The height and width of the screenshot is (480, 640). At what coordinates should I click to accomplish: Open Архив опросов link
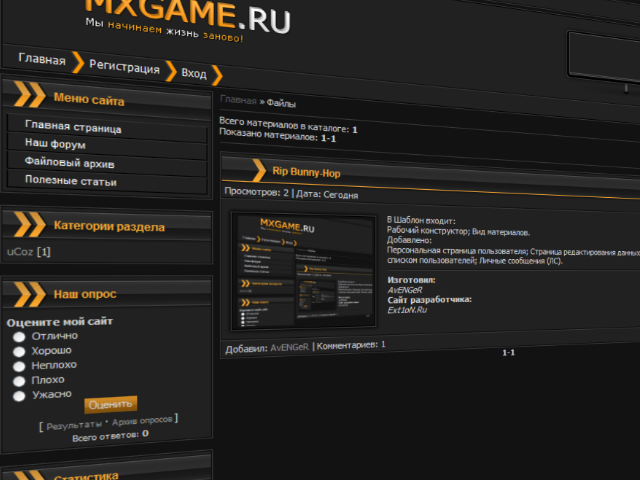point(142,420)
